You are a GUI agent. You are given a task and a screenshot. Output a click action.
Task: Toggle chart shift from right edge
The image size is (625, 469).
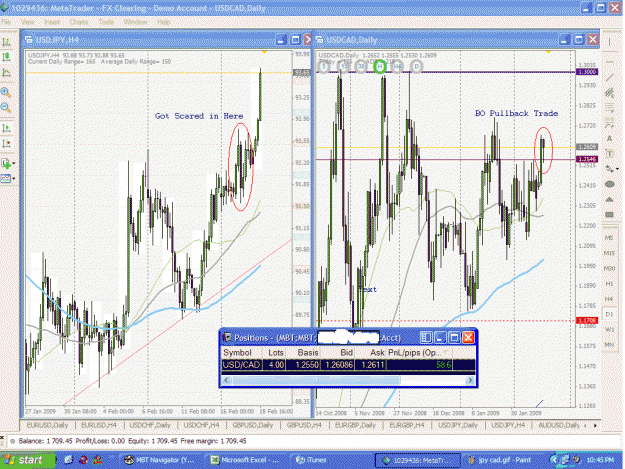coord(6,143)
